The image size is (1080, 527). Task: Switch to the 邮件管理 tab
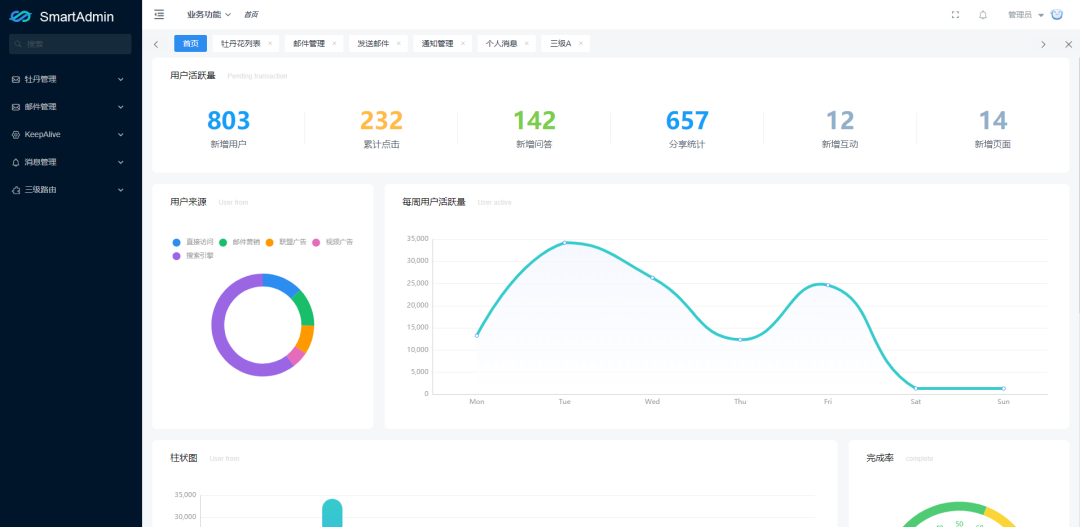(x=309, y=44)
